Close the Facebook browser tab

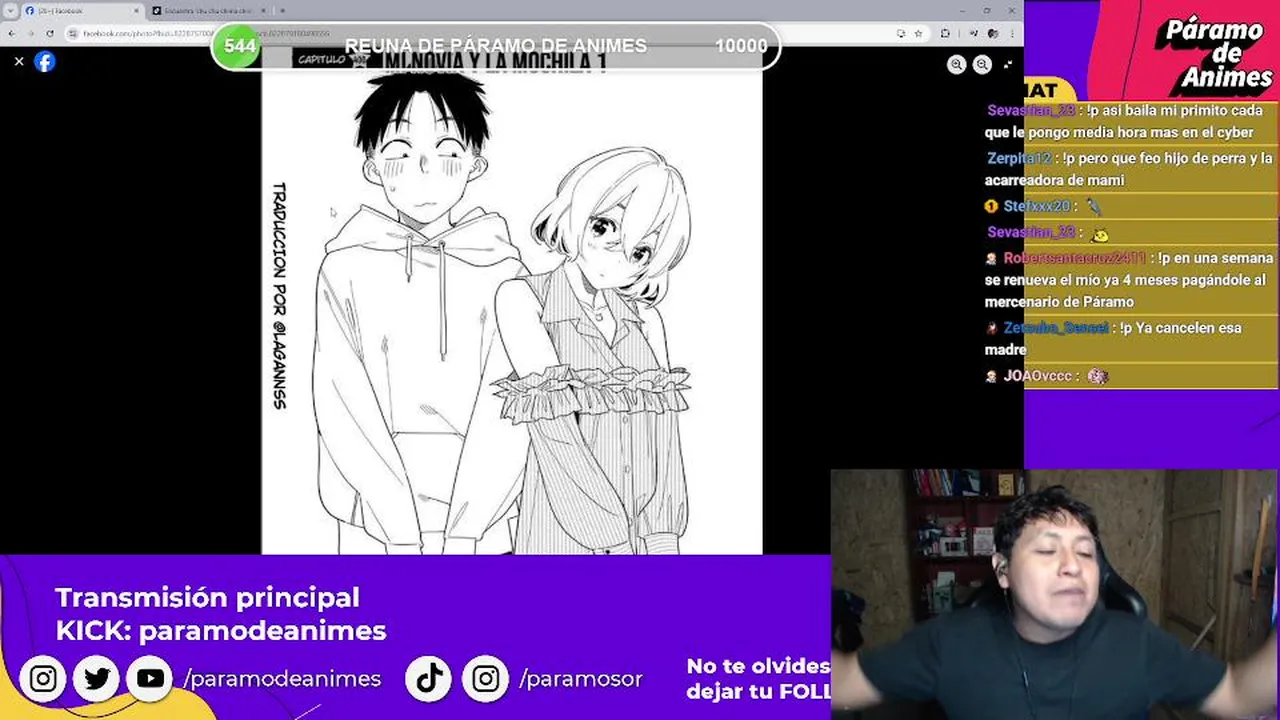pos(136,11)
